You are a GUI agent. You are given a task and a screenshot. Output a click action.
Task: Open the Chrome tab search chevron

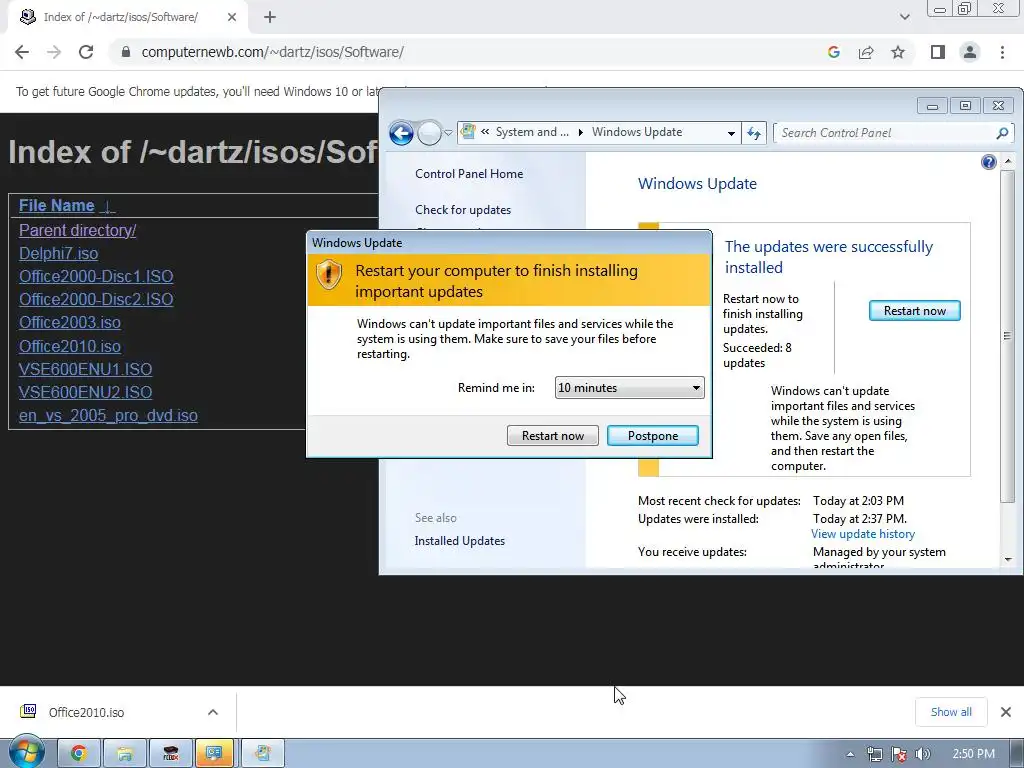click(x=904, y=17)
